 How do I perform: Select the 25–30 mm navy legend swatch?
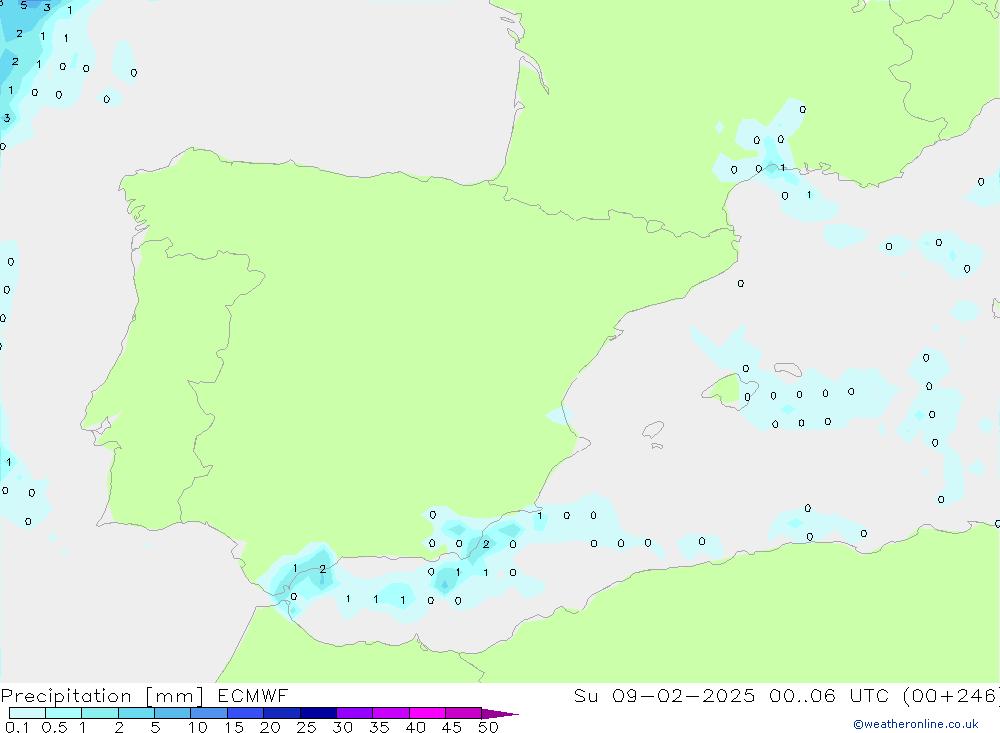pyautogui.click(x=318, y=713)
